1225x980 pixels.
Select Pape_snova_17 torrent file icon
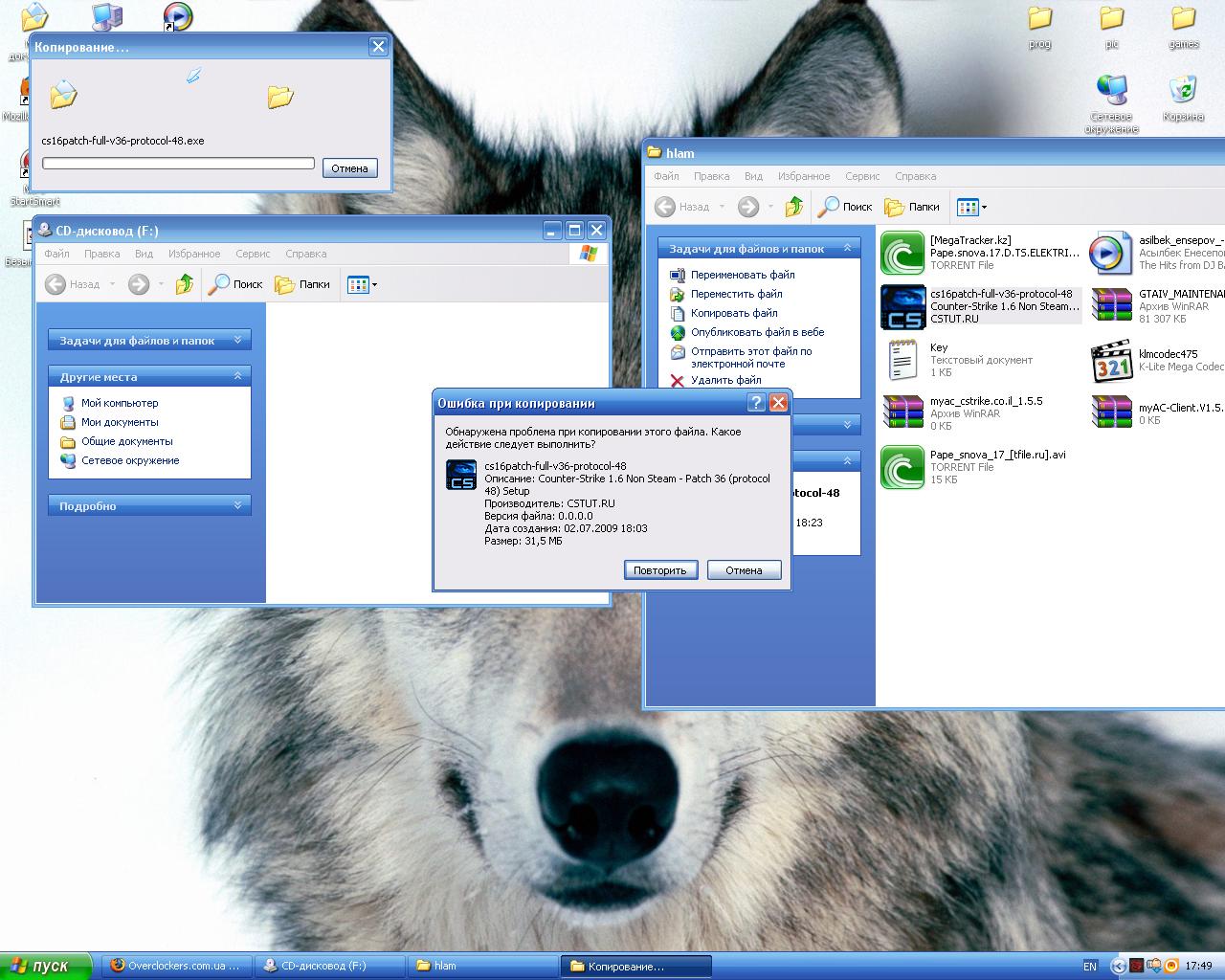[902, 467]
